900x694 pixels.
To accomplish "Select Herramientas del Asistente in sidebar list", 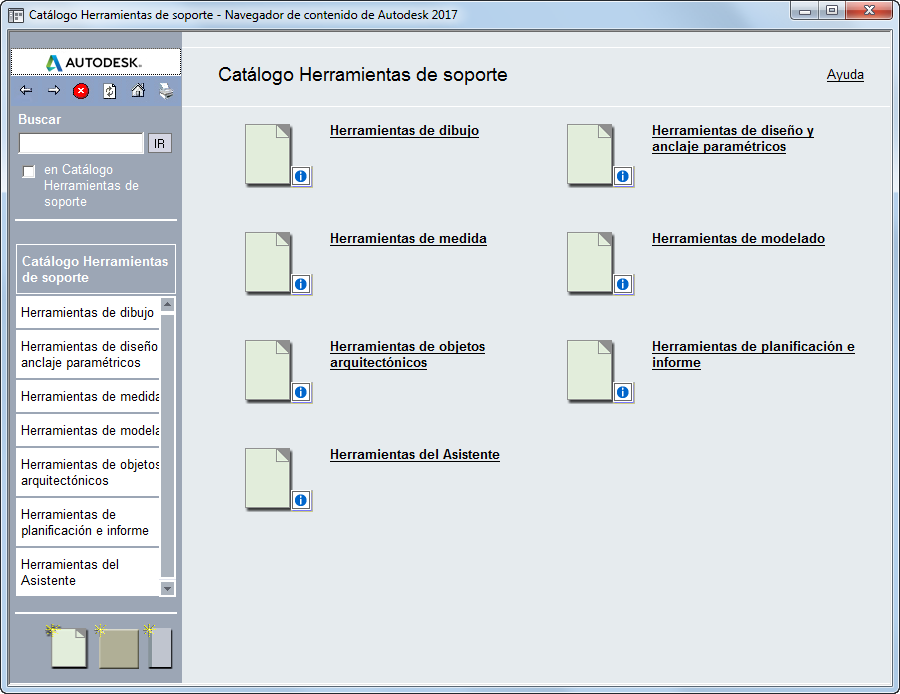I will click(x=88, y=572).
